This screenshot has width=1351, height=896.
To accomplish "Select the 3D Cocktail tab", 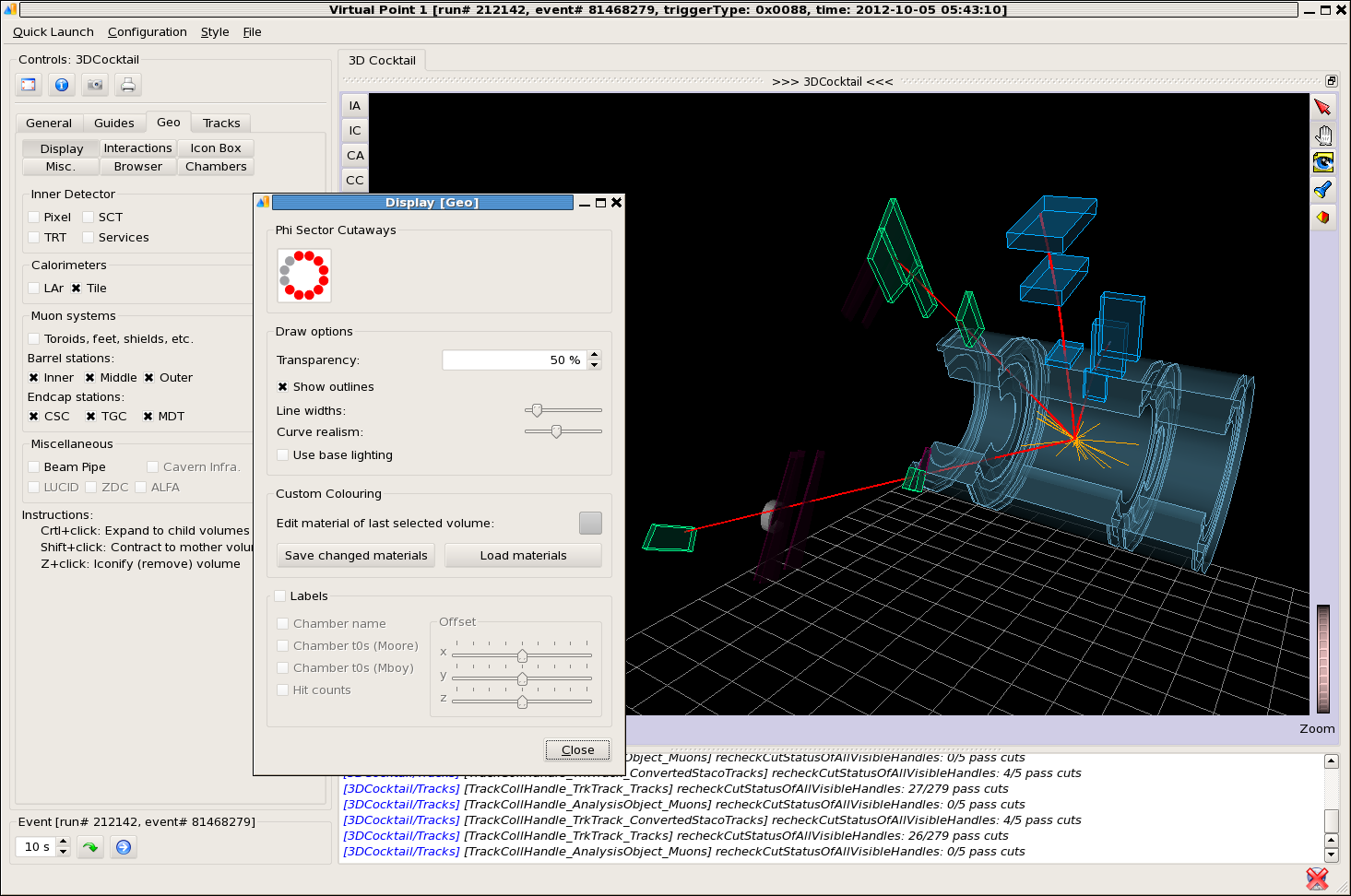I will (x=382, y=61).
